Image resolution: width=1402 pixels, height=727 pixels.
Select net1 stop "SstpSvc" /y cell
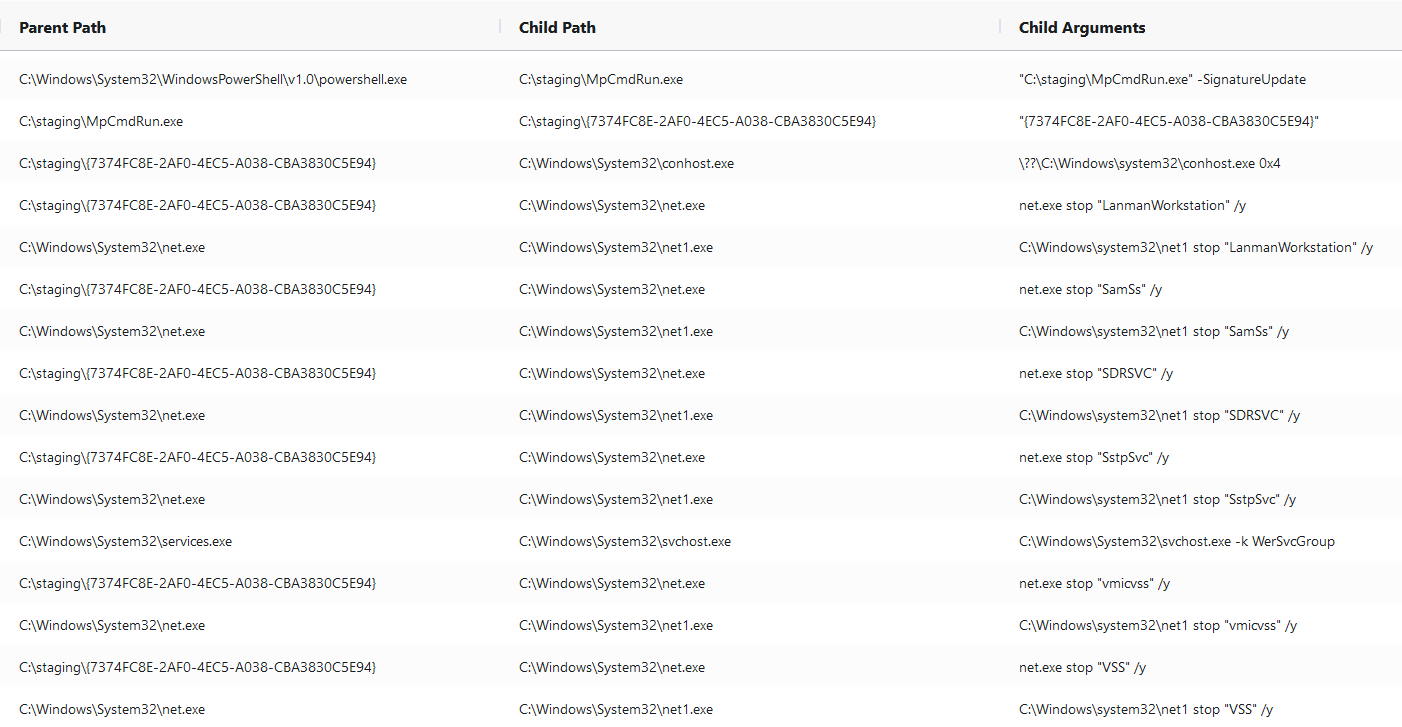(1157, 499)
